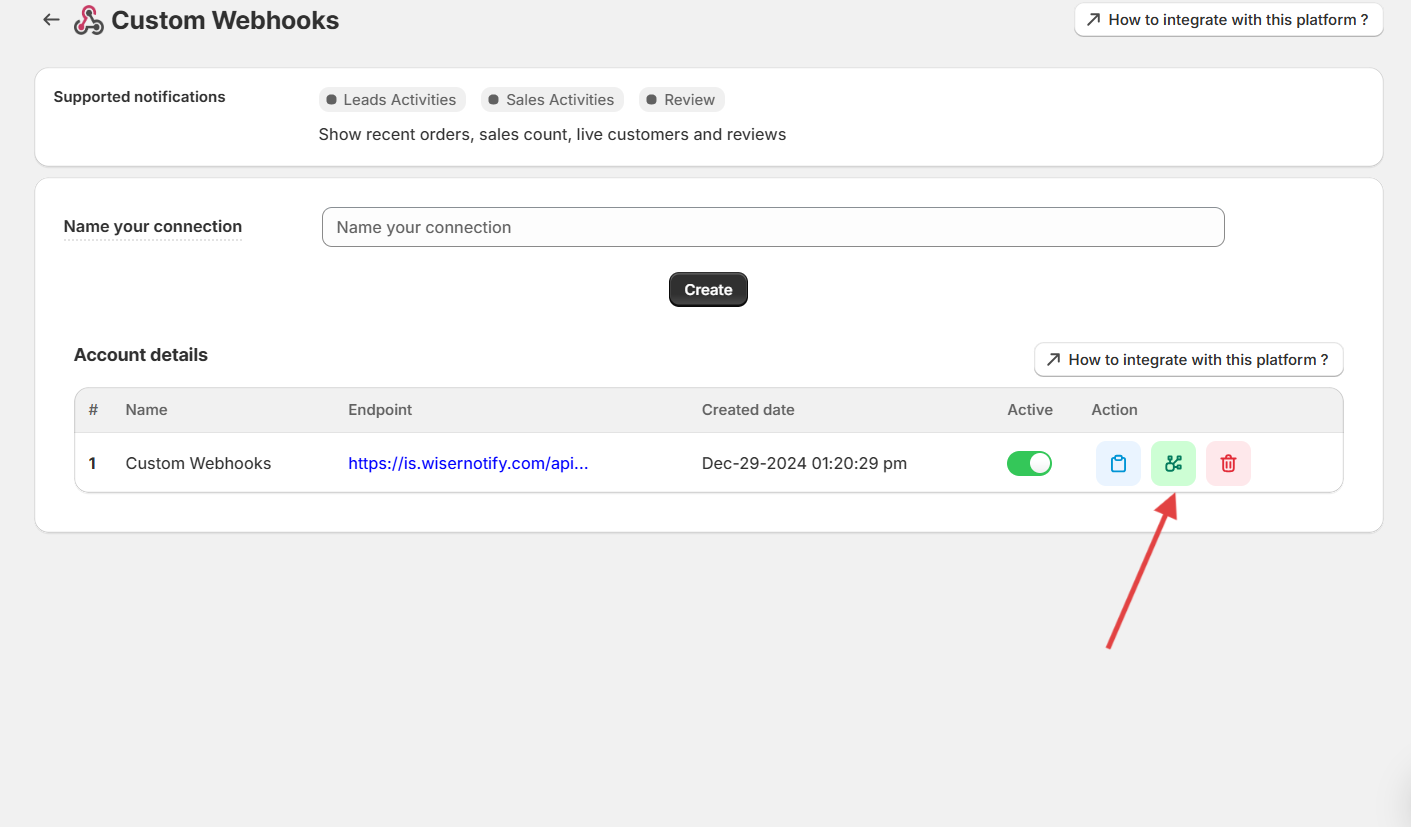Open How to integrate beside Account details
The image size is (1411, 827).
pyautogui.click(x=1188, y=360)
